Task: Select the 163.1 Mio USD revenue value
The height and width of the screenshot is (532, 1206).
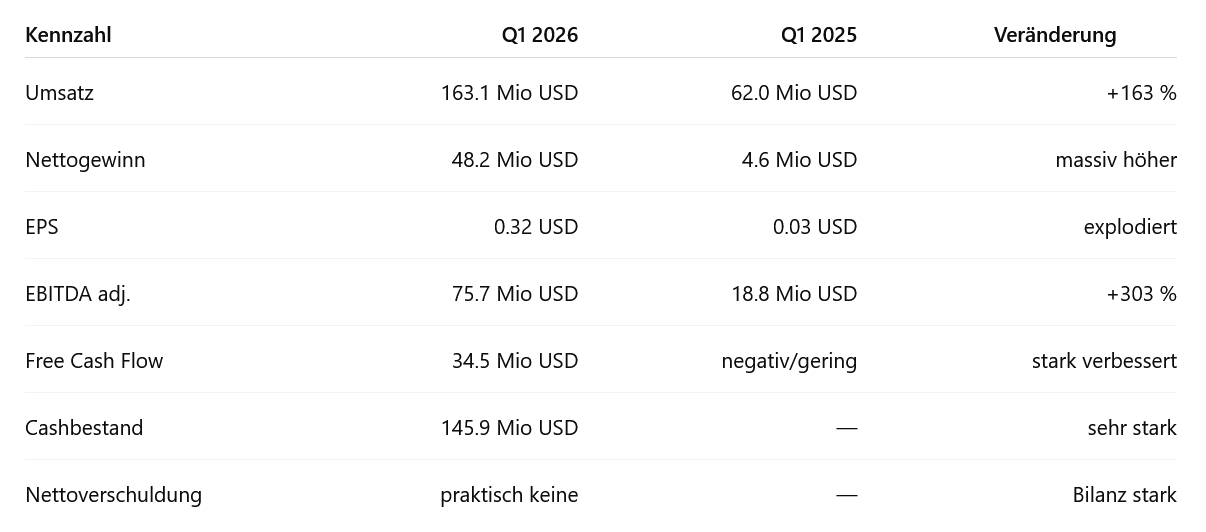Action: click(x=509, y=93)
